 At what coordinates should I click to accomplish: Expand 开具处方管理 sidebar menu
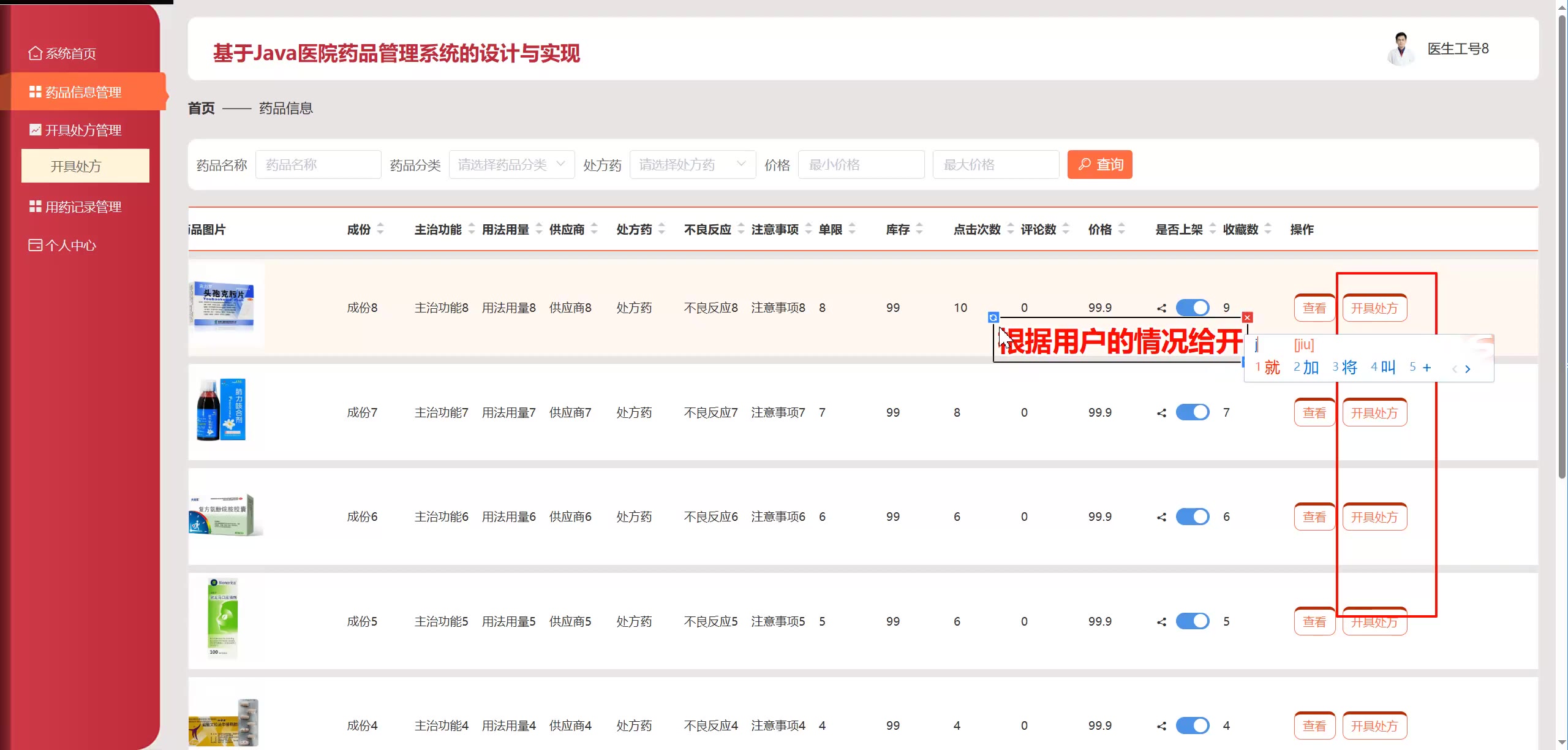(83, 130)
